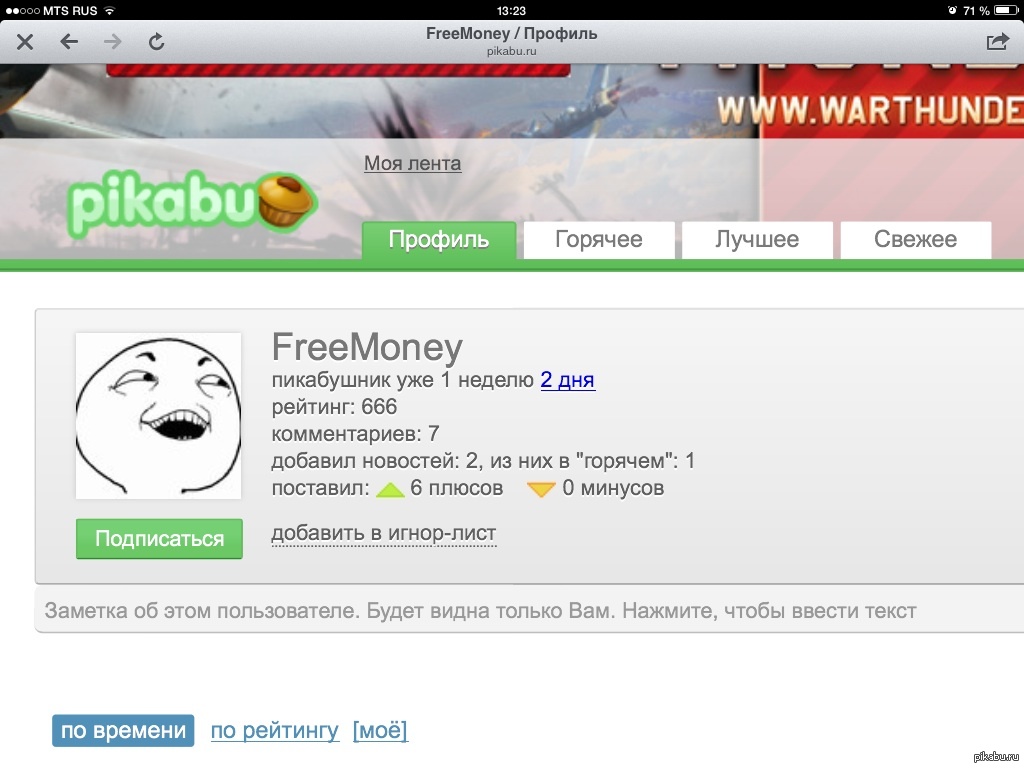Go back using the left arrow icon

pos(69,42)
